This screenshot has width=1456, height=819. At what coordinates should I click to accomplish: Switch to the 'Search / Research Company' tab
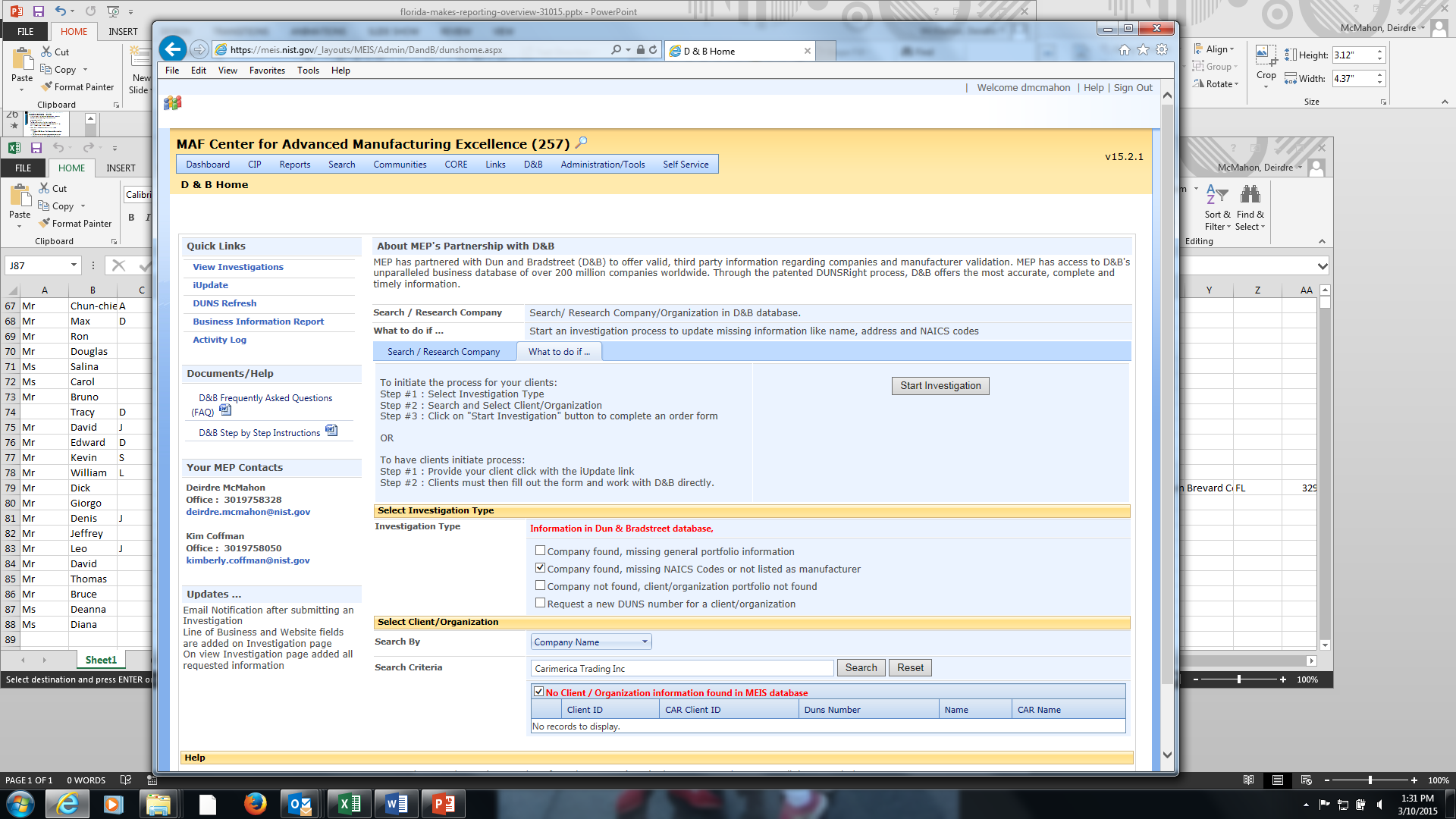point(444,352)
